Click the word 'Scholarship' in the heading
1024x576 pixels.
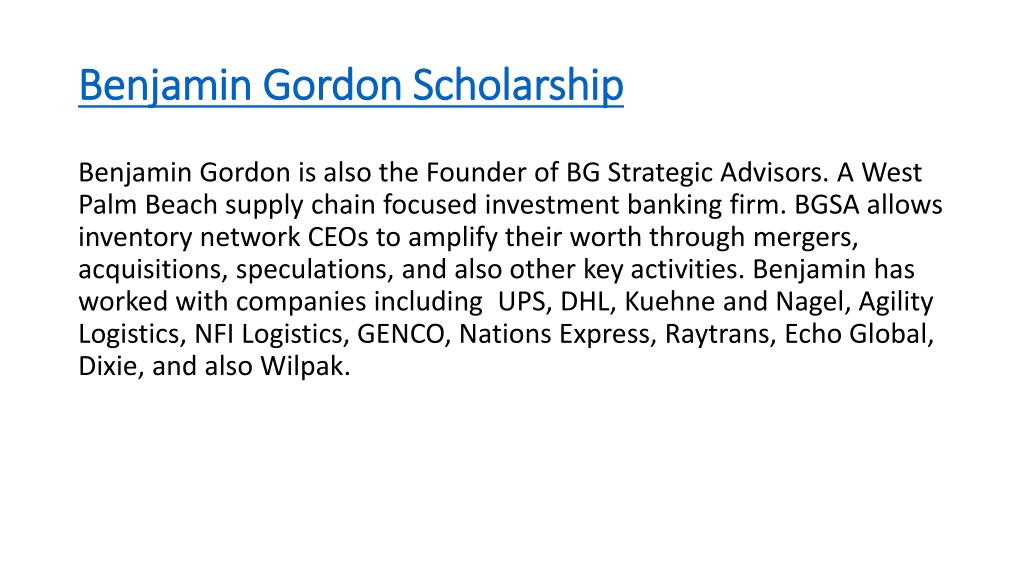click(x=517, y=86)
